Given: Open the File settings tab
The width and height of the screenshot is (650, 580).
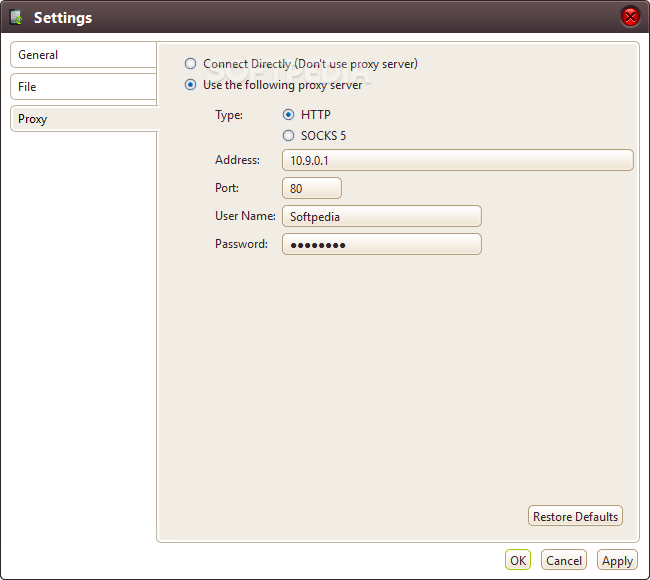Looking at the screenshot, I should 83,87.
